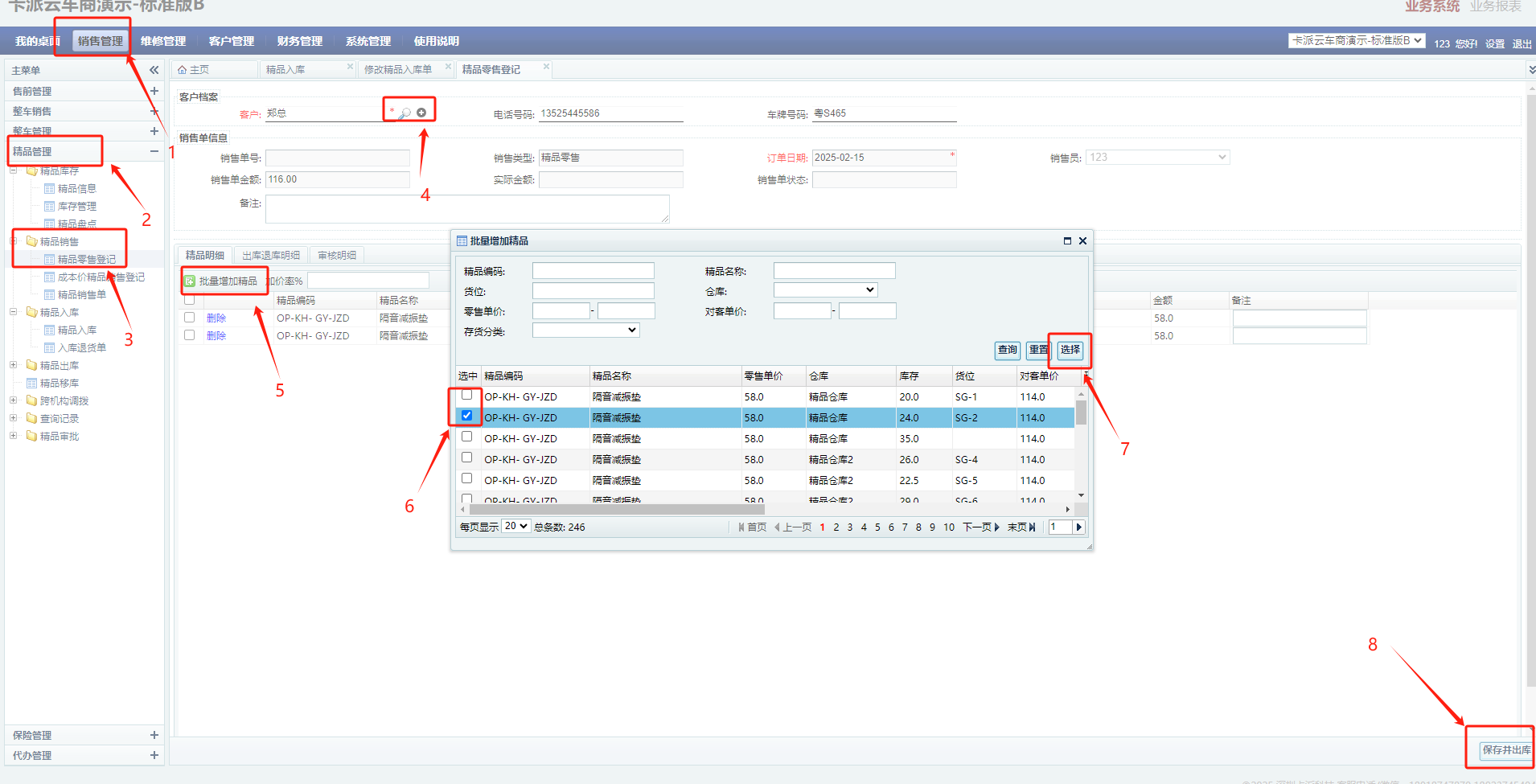Click the add customer plus icon

pyautogui.click(x=421, y=113)
